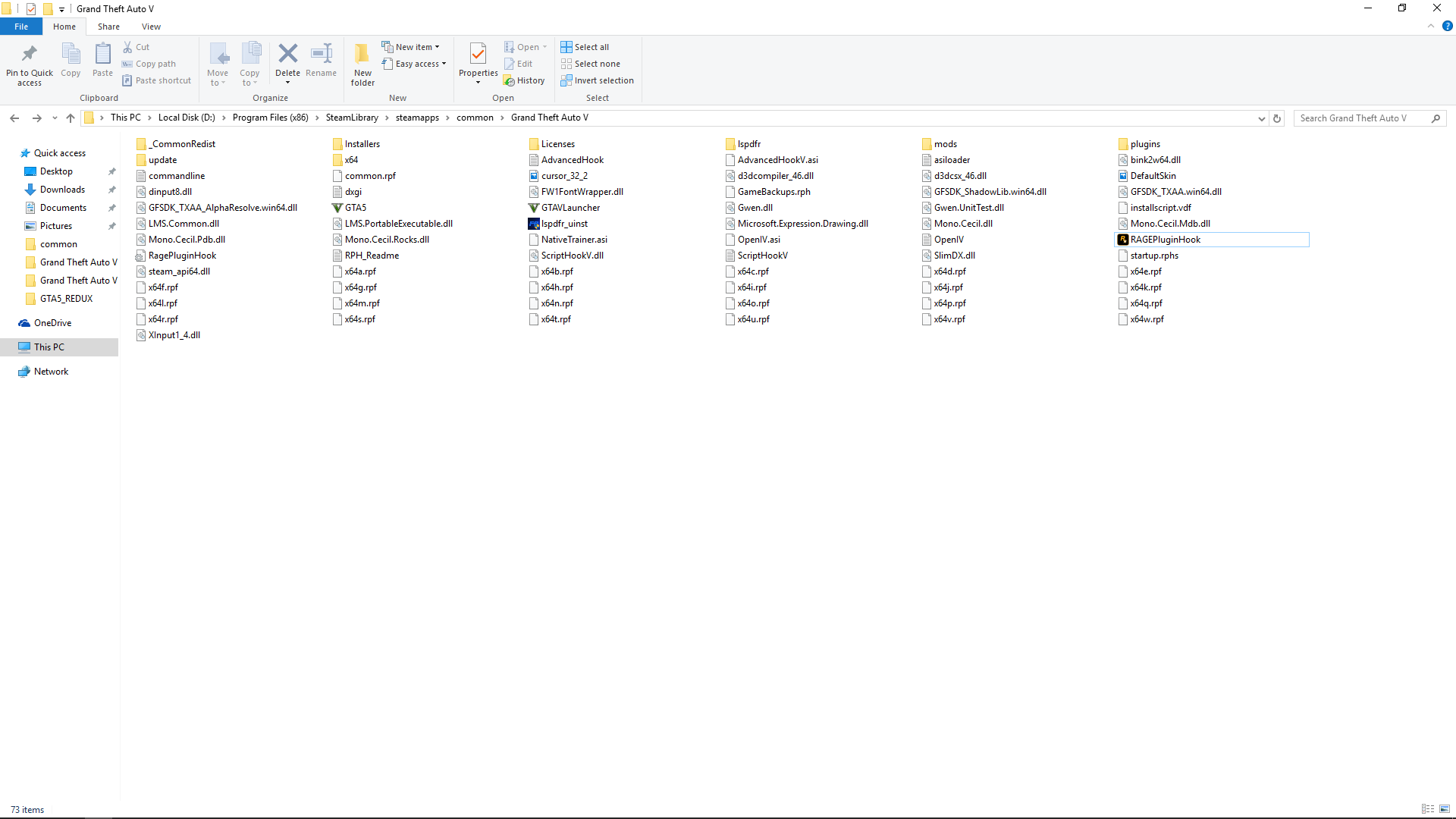The width and height of the screenshot is (1456, 819).
Task: Click steamapps in the breadcrumb path
Action: 417,118
